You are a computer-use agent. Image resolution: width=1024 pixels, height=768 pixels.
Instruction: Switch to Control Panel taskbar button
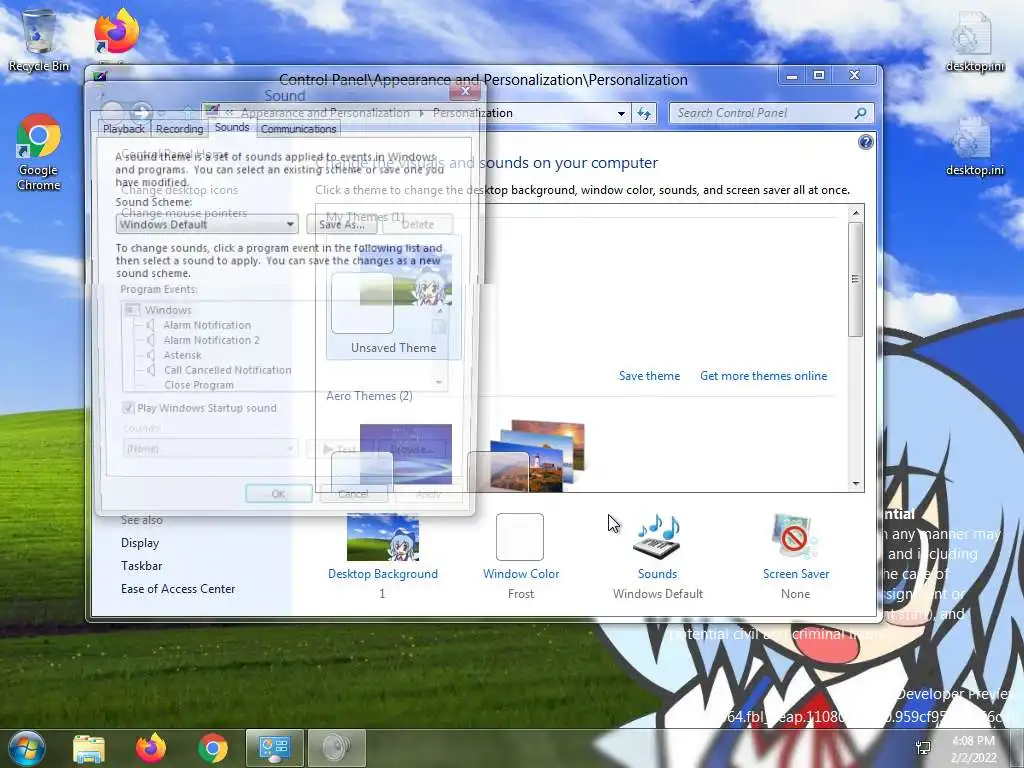pyautogui.click(x=274, y=748)
